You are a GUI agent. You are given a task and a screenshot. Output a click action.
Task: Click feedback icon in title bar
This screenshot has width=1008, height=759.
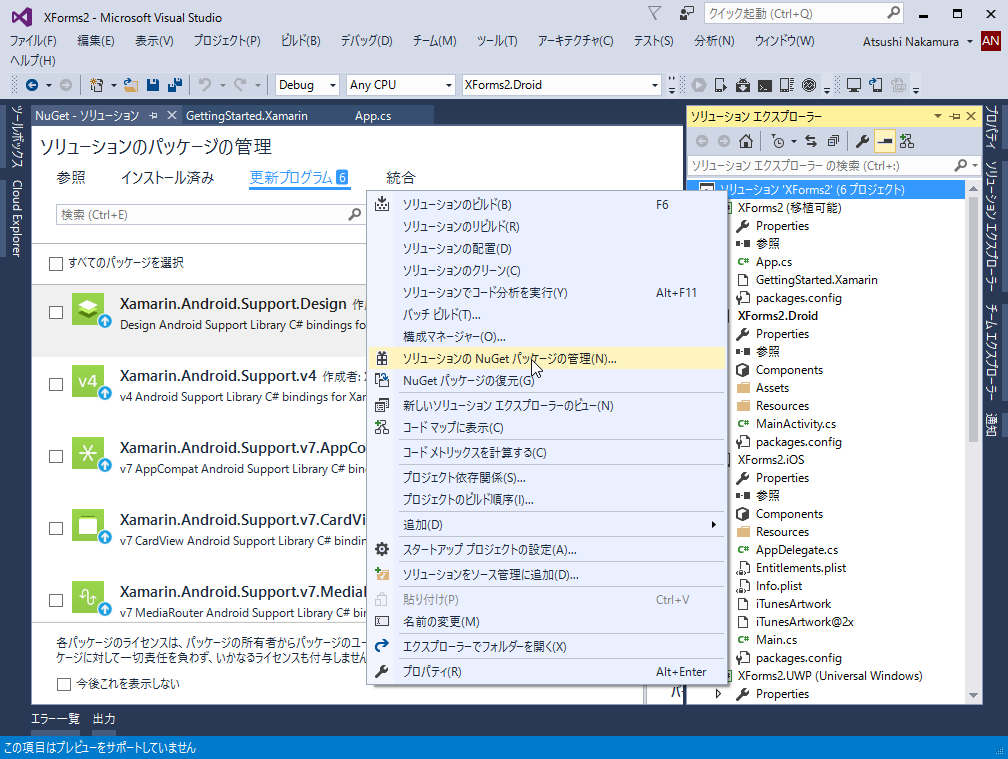(x=687, y=13)
